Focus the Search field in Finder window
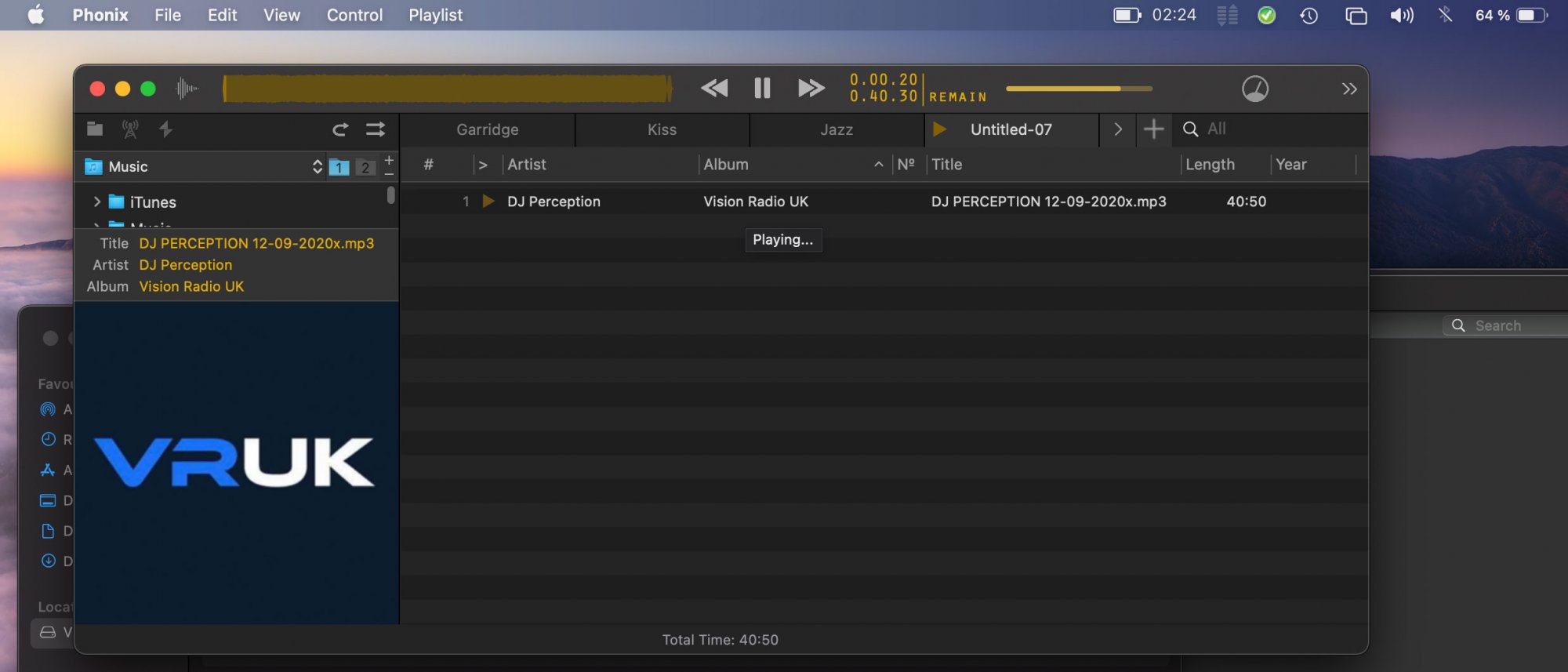The height and width of the screenshot is (672, 1568). (1505, 325)
